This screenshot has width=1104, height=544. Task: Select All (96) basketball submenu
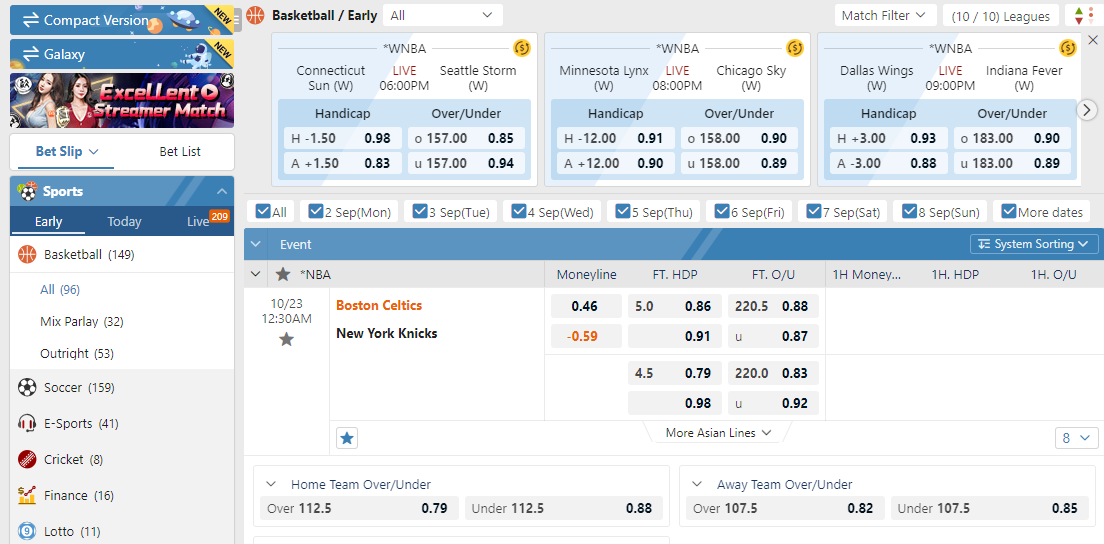tap(60, 289)
